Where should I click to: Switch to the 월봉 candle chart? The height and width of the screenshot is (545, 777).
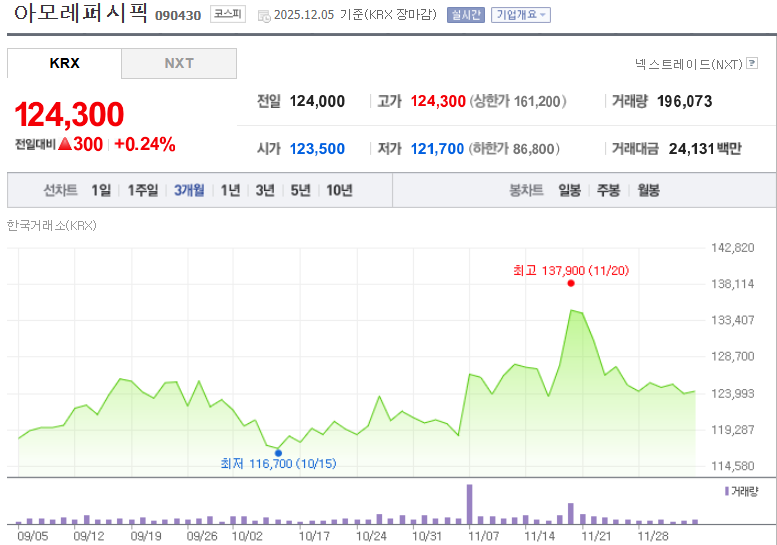pos(648,190)
